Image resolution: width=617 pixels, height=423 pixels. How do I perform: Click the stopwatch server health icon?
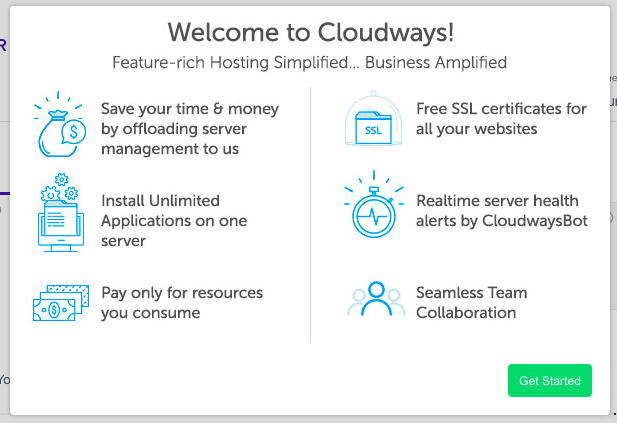373,204
